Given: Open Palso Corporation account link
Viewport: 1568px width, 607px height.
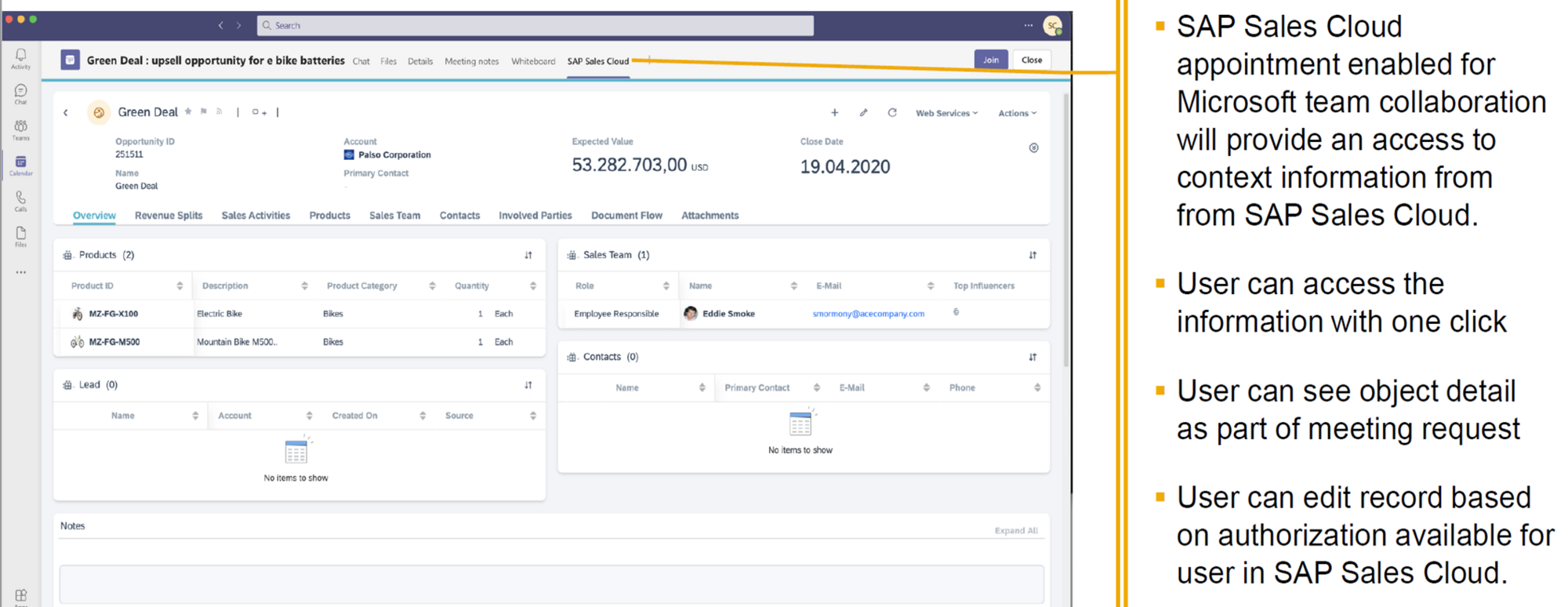Looking at the screenshot, I should coord(394,155).
